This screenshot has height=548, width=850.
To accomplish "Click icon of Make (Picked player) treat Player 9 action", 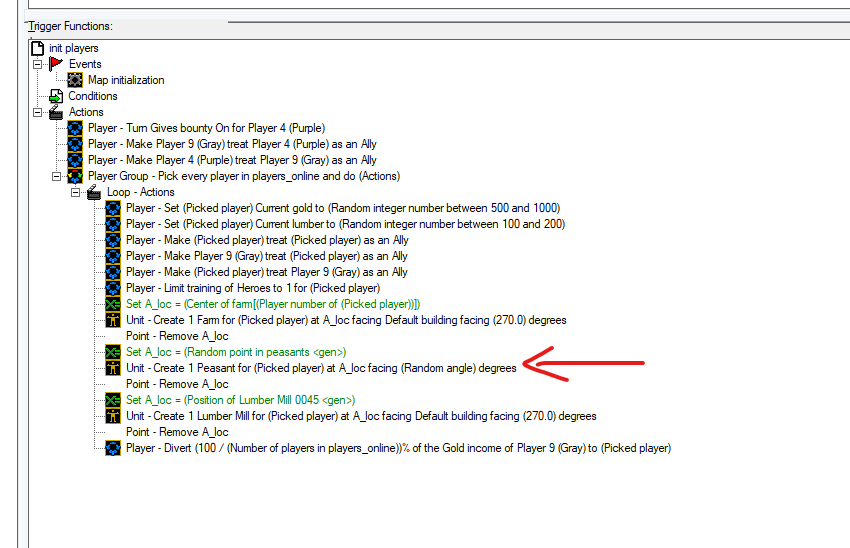I will point(113,272).
